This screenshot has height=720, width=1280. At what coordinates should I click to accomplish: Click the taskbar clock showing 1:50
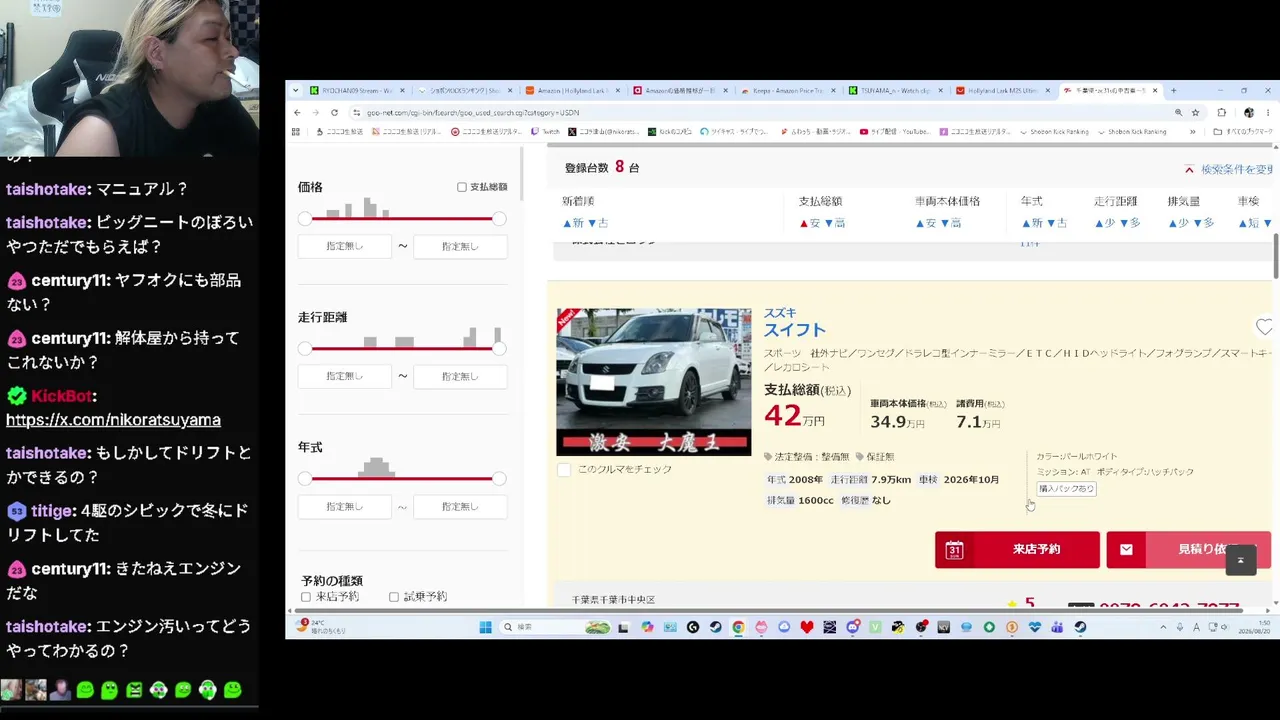pos(1252,627)
